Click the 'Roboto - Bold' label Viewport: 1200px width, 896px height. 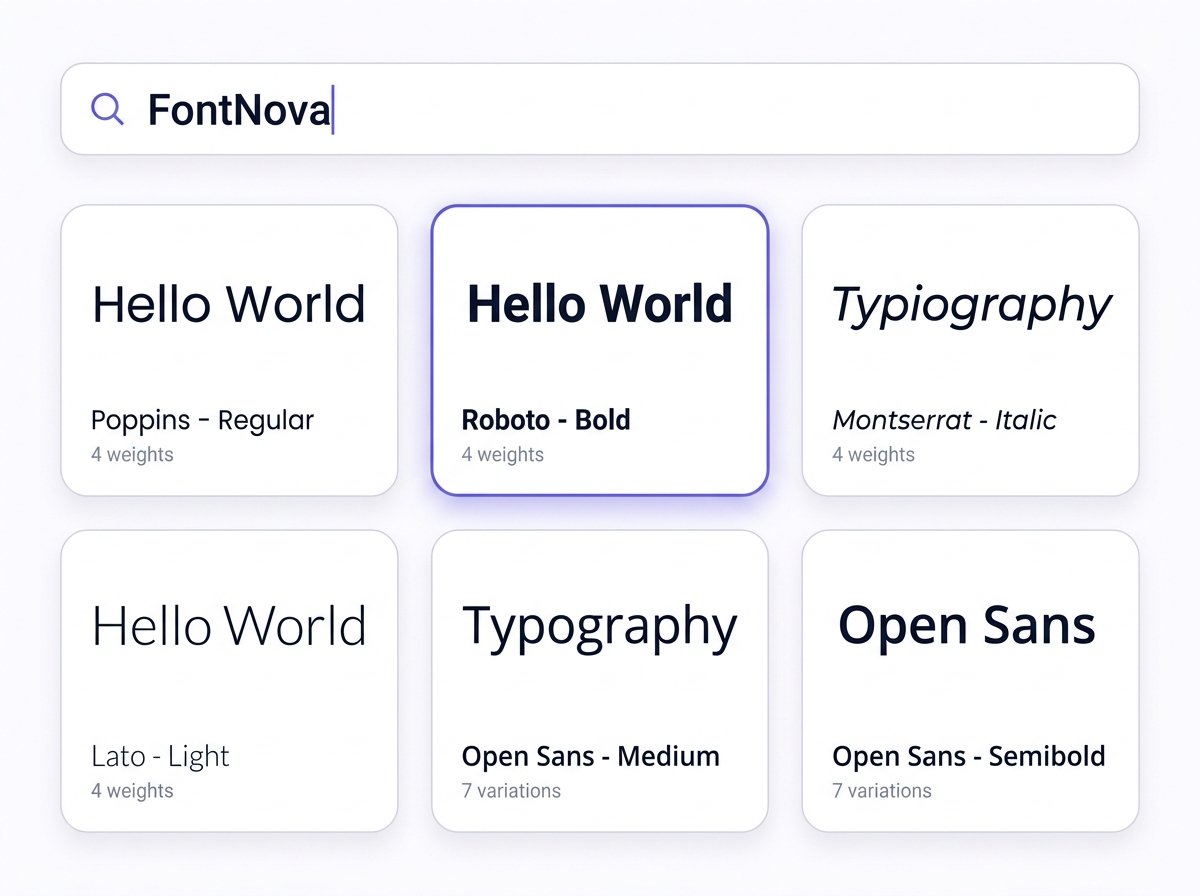(546, 420)
